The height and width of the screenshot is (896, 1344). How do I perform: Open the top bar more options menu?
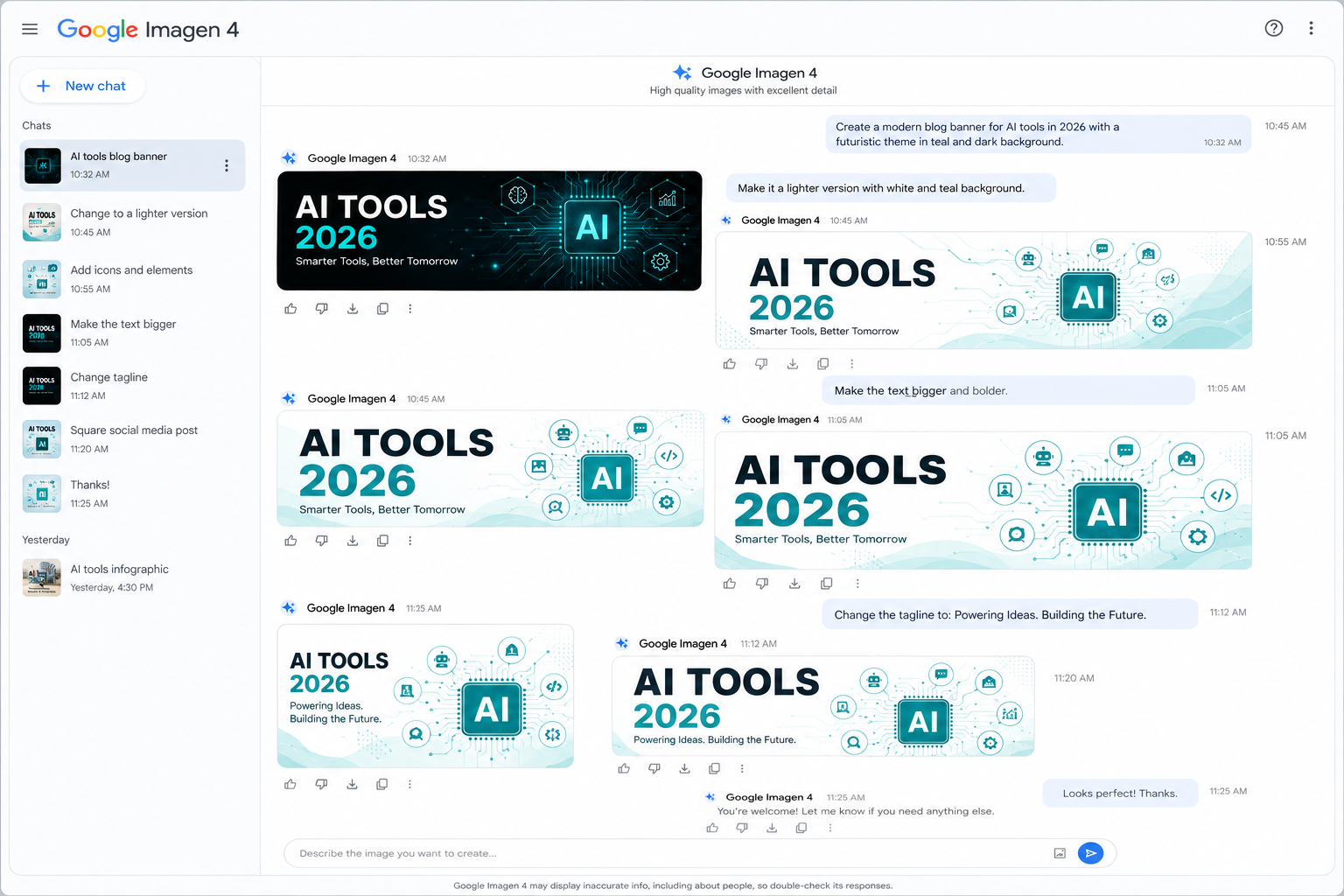point(1311,28)
